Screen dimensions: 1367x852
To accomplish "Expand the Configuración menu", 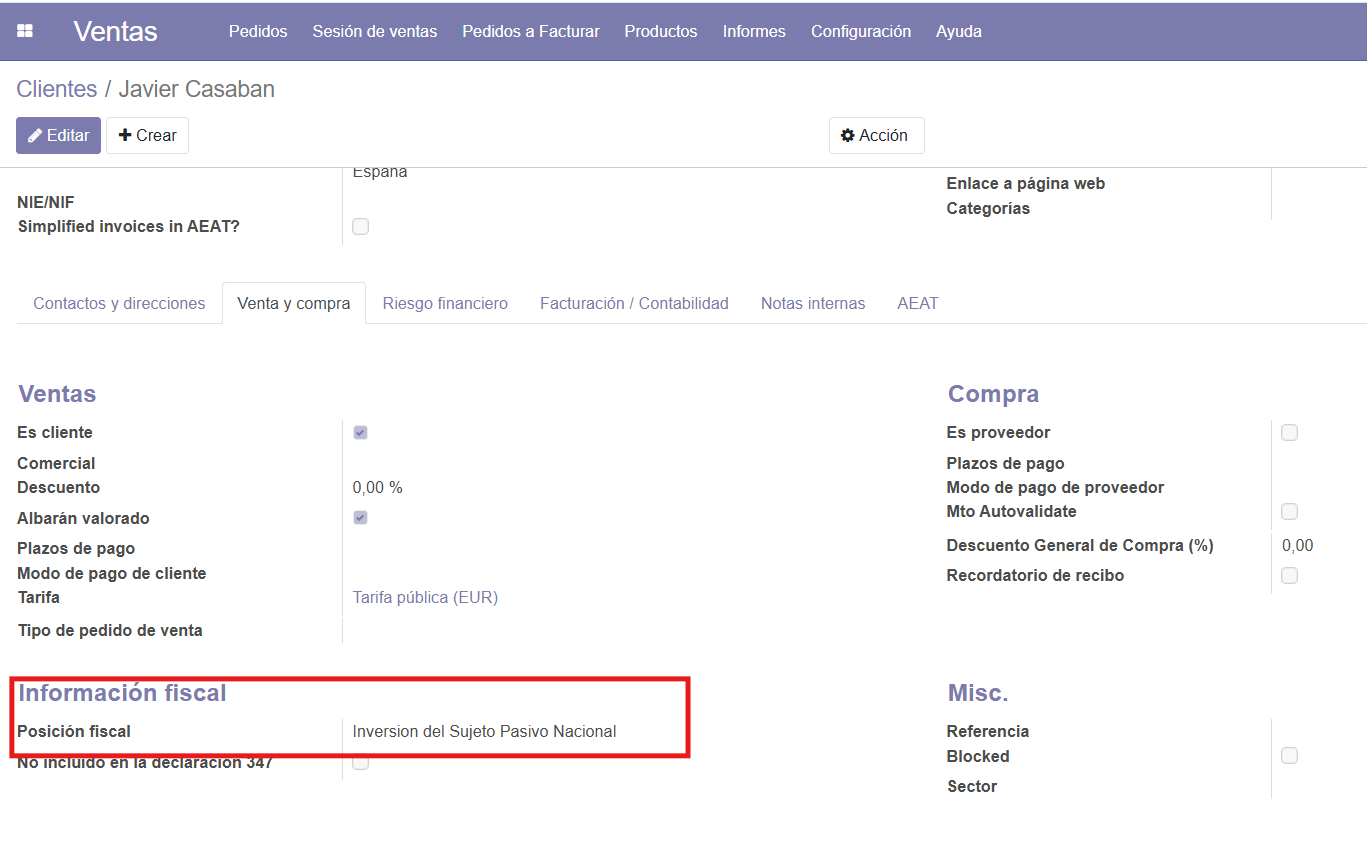I will (x=860, y=31).
